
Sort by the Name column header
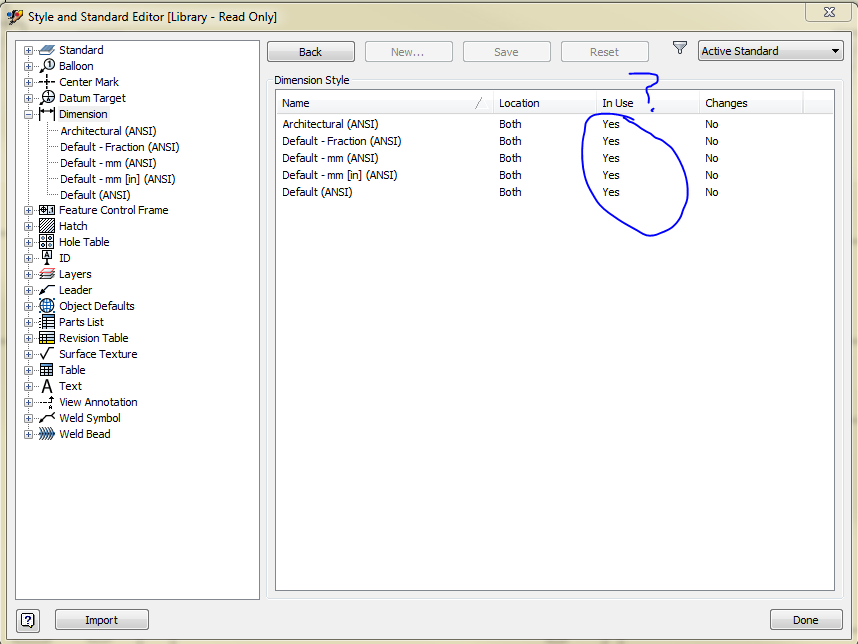[x=384, y=103]
